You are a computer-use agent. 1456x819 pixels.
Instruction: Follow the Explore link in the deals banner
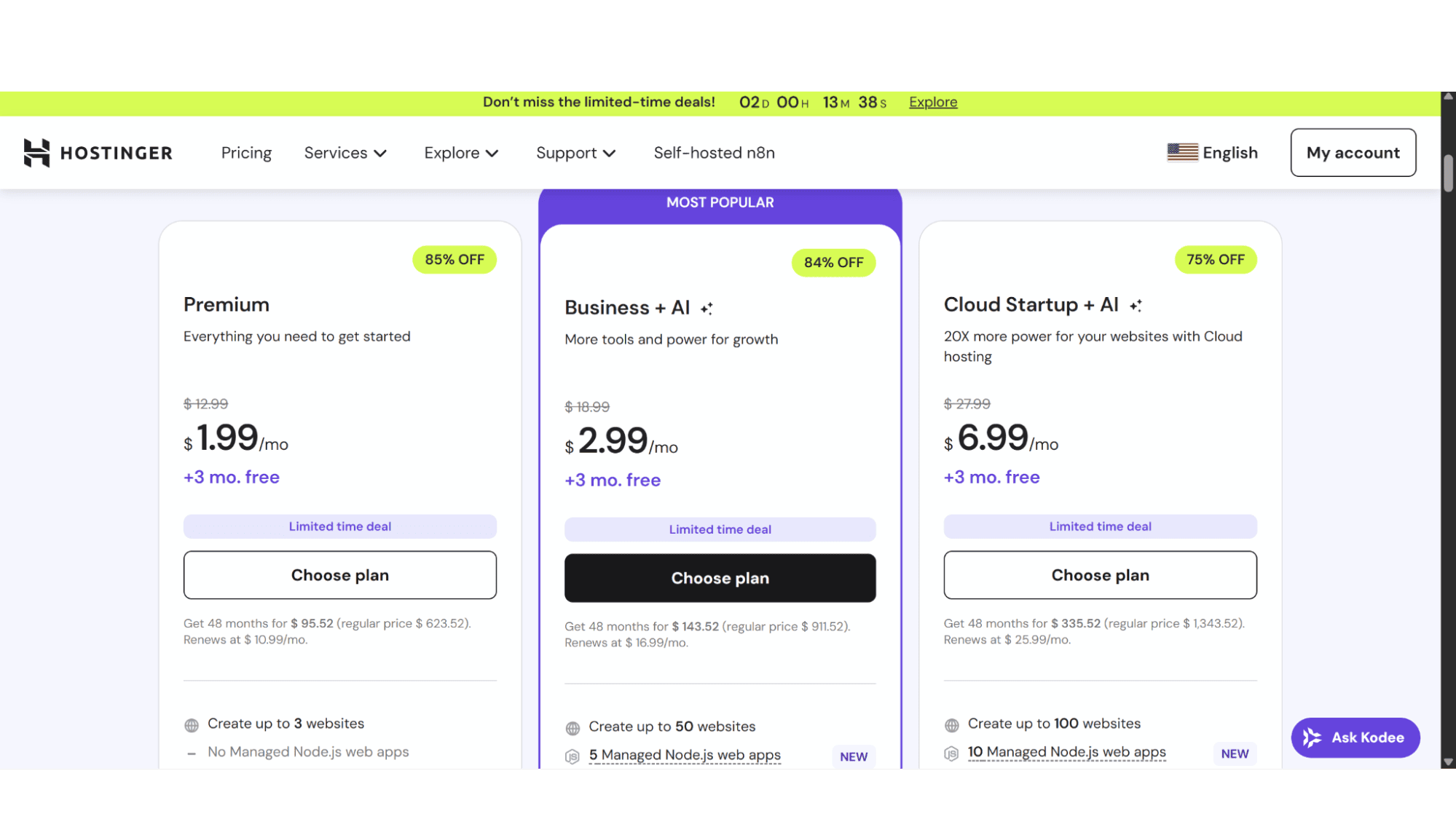[933, 102]
